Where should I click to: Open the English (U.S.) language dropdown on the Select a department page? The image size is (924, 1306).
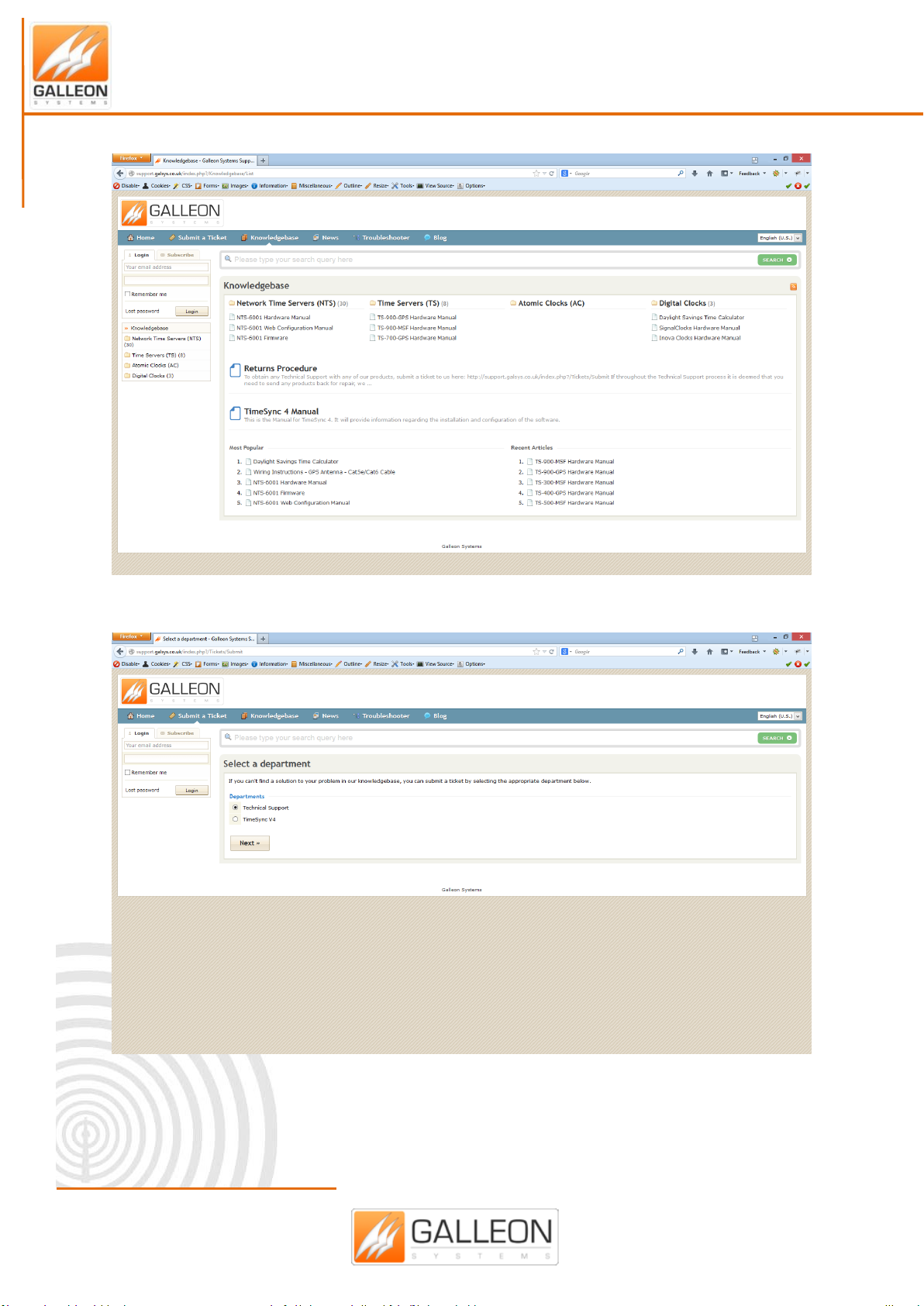[780, 716]
